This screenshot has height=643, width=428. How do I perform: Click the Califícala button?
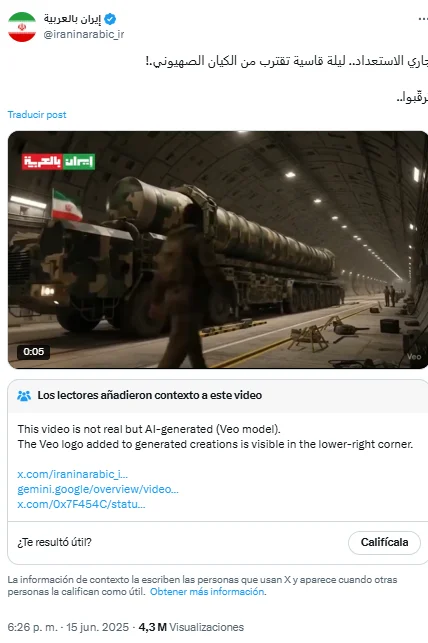coord(384,542)
